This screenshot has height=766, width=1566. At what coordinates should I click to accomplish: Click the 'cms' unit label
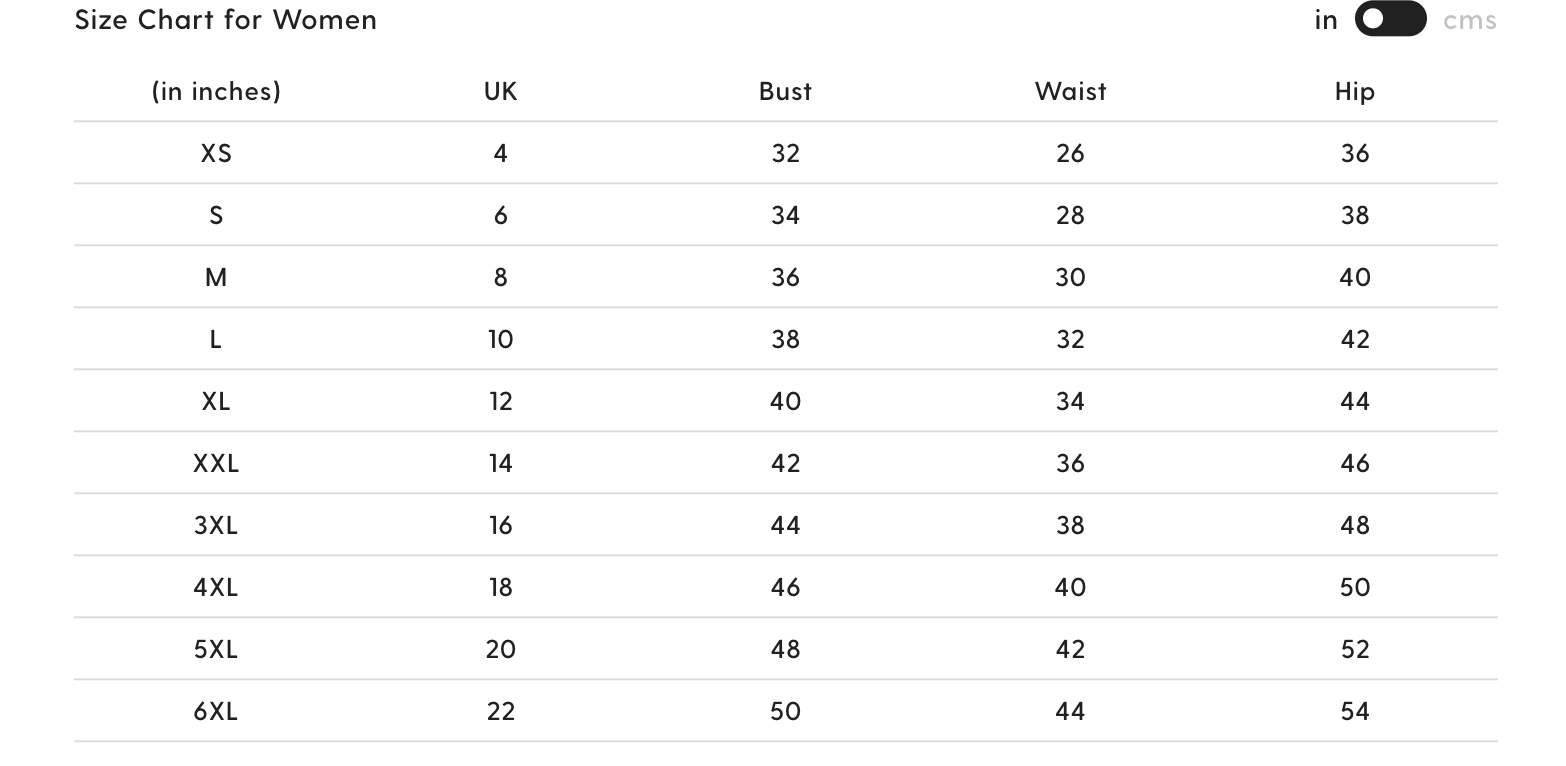point(1469,20)
